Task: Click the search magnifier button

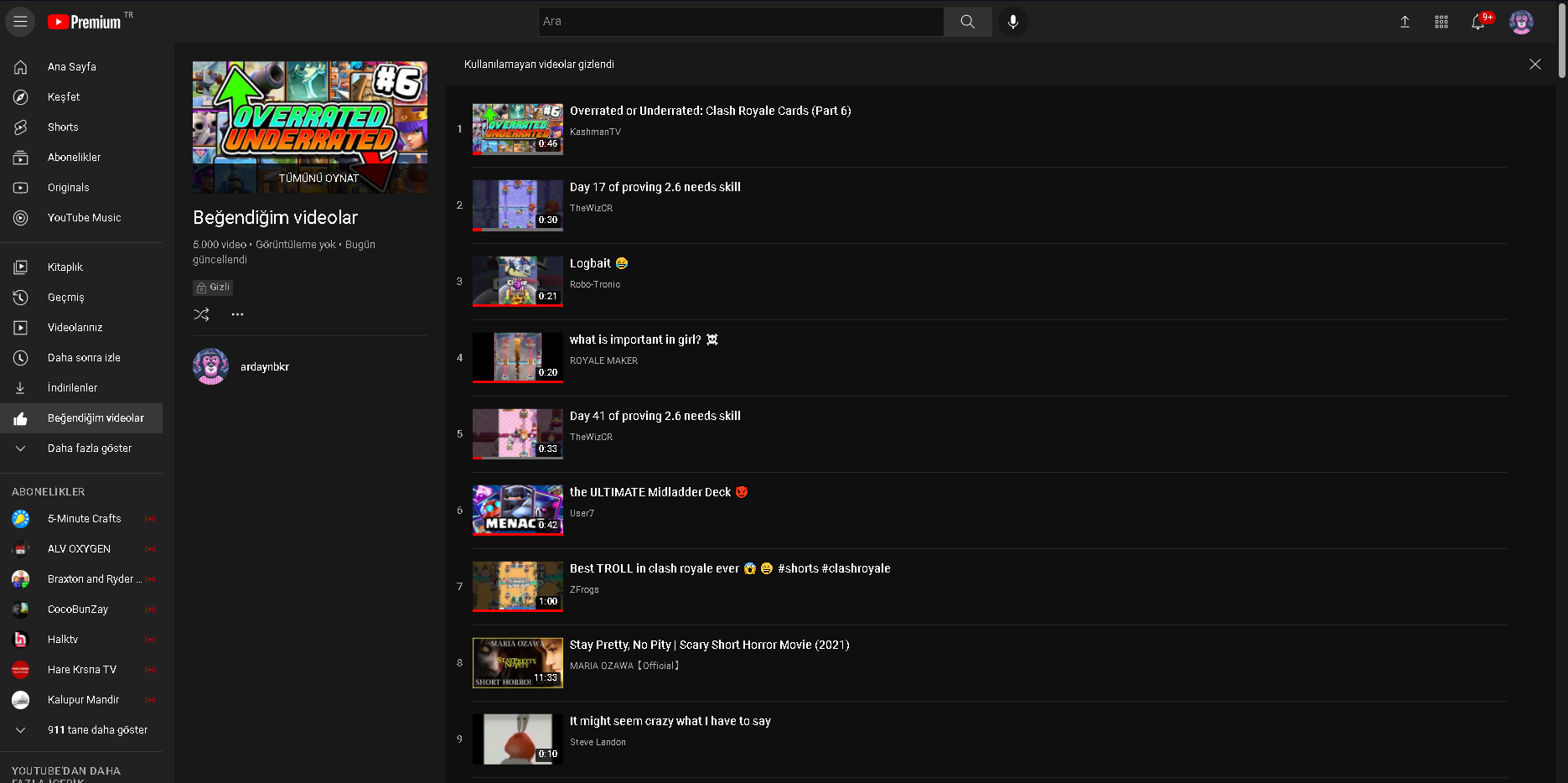Action: click(968, 22)
